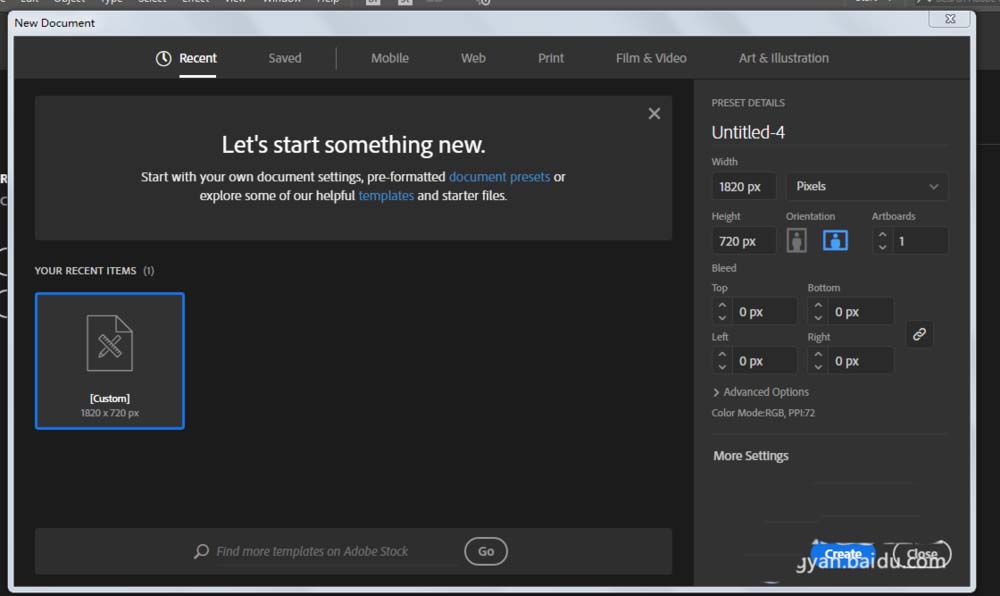
Task: Decrease the Left bleed value
Action: coord(722,367)
